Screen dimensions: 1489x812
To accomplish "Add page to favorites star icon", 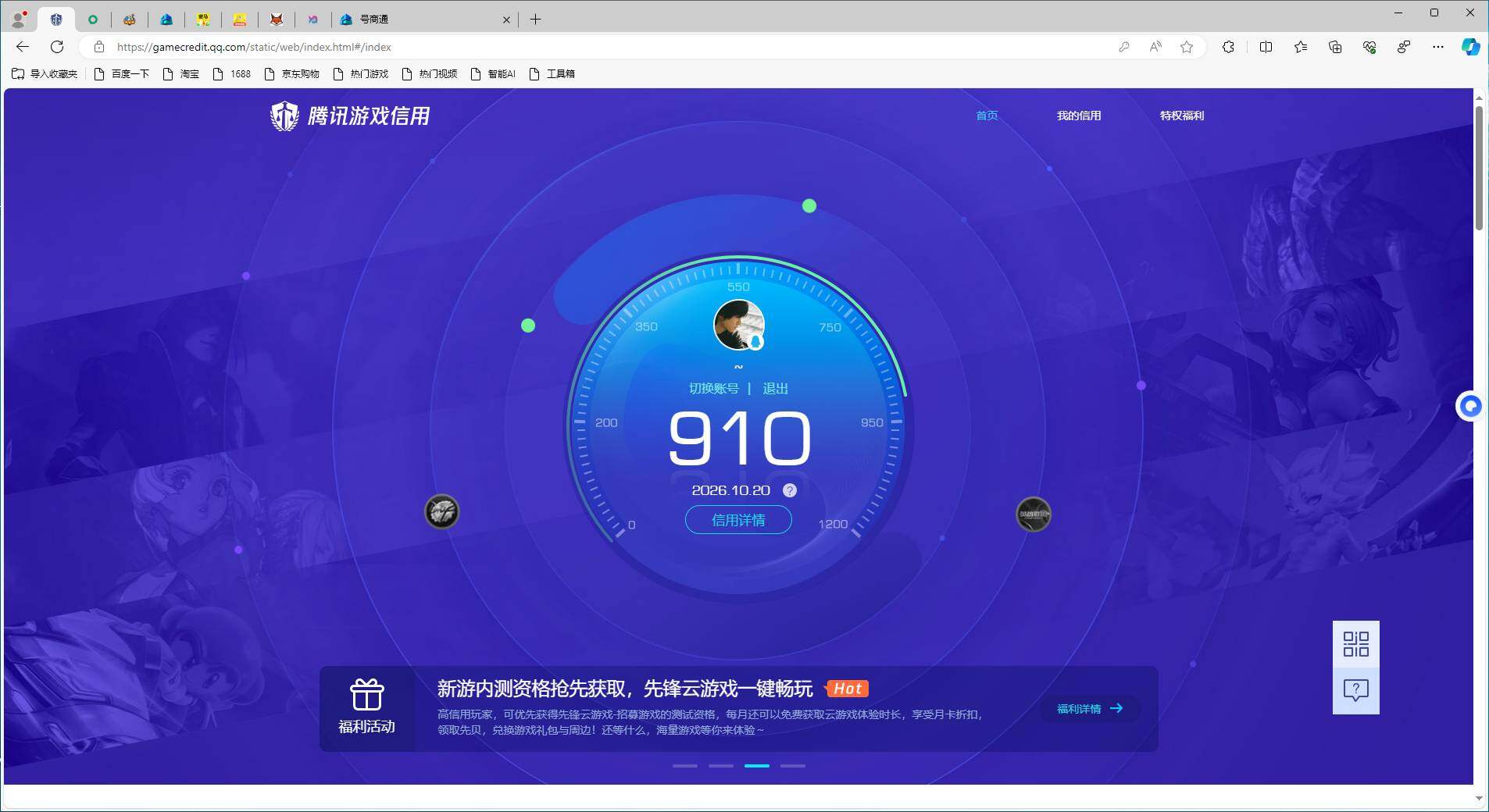I will (1187, 47).
